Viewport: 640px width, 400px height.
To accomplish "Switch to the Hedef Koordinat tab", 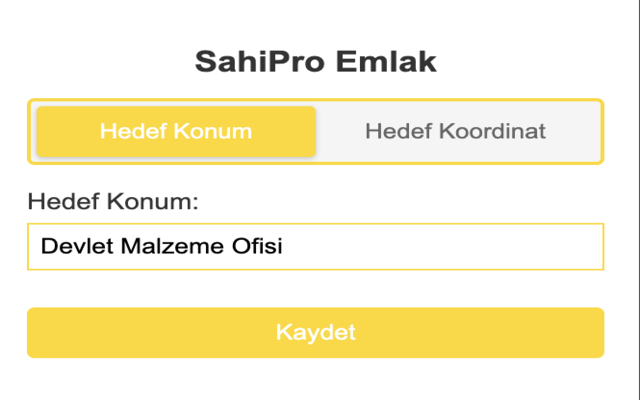I will [x=456, y=131].
